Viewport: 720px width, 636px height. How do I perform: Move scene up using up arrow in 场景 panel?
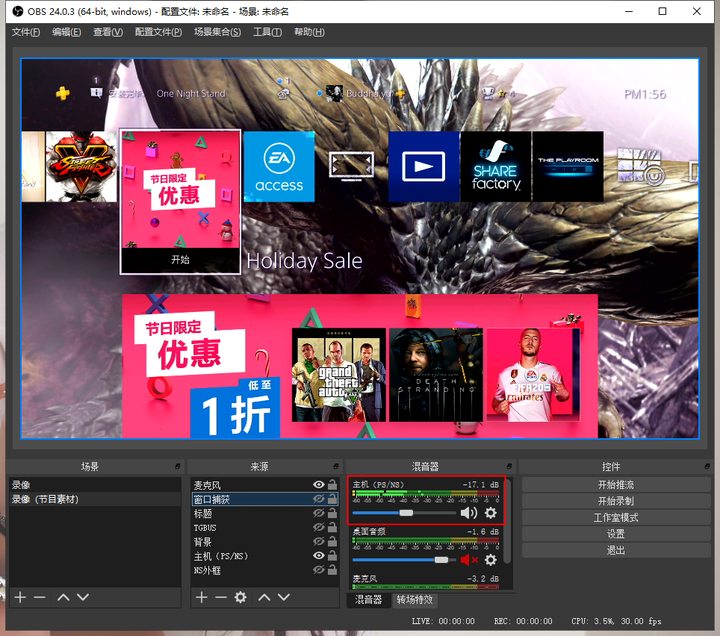coord(63,597)
